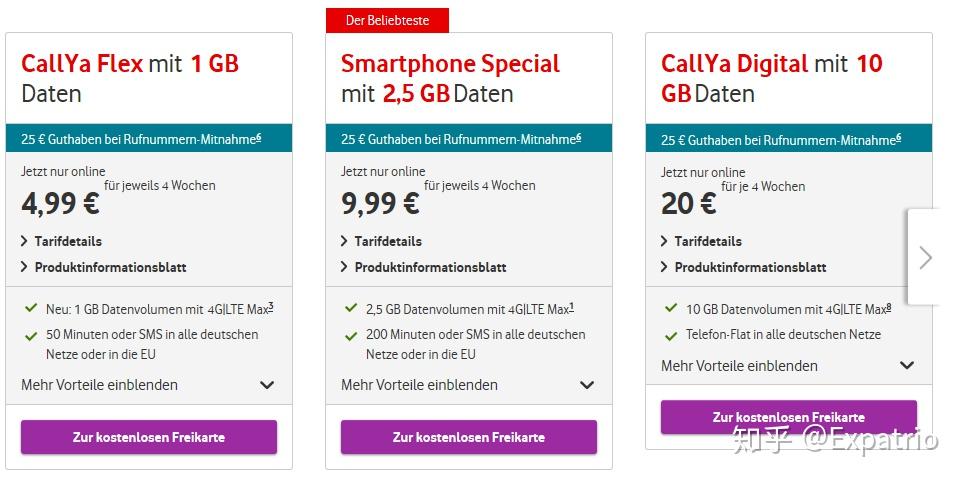Show Mehr Vorteile einblenden chevron in Smartphone Special
Screen dimensions: 964x483
(x=587, y=385)
